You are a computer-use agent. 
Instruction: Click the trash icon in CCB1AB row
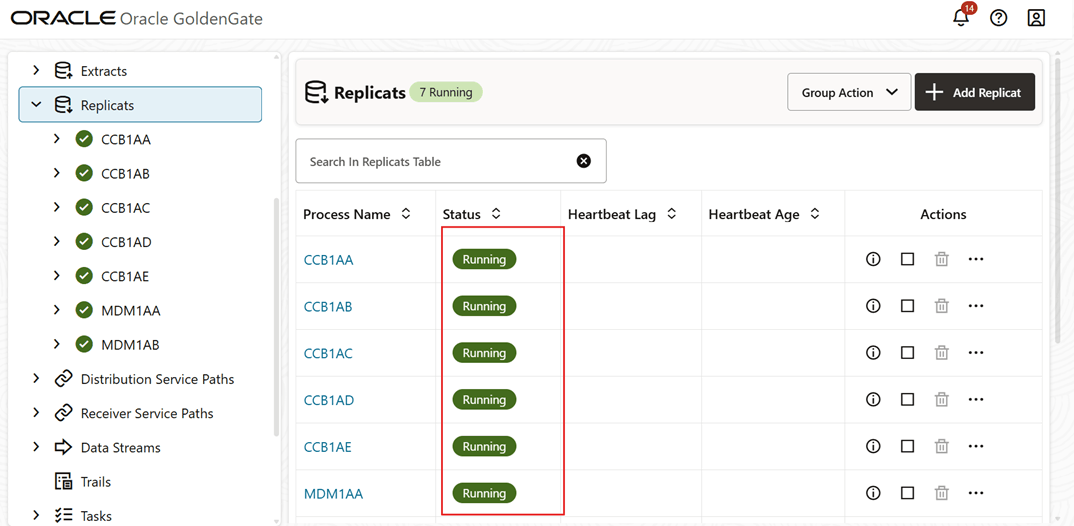pos(942,305)
